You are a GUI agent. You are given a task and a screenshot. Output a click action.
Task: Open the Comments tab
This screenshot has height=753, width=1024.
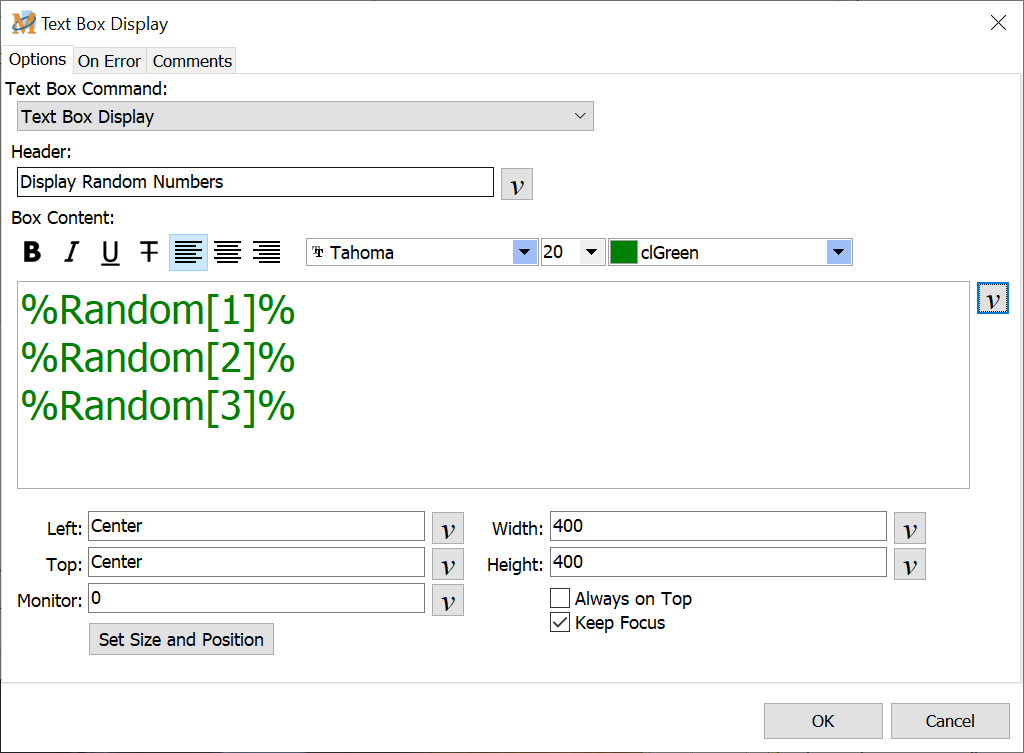click(x=192, y=61)
